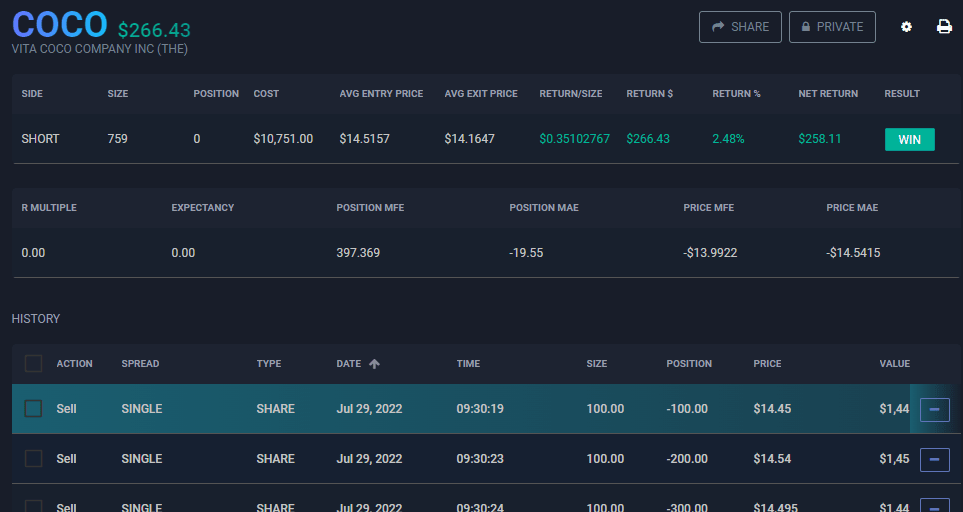Click the Share button
Viewport: 963px width, 512px height.
740,27
